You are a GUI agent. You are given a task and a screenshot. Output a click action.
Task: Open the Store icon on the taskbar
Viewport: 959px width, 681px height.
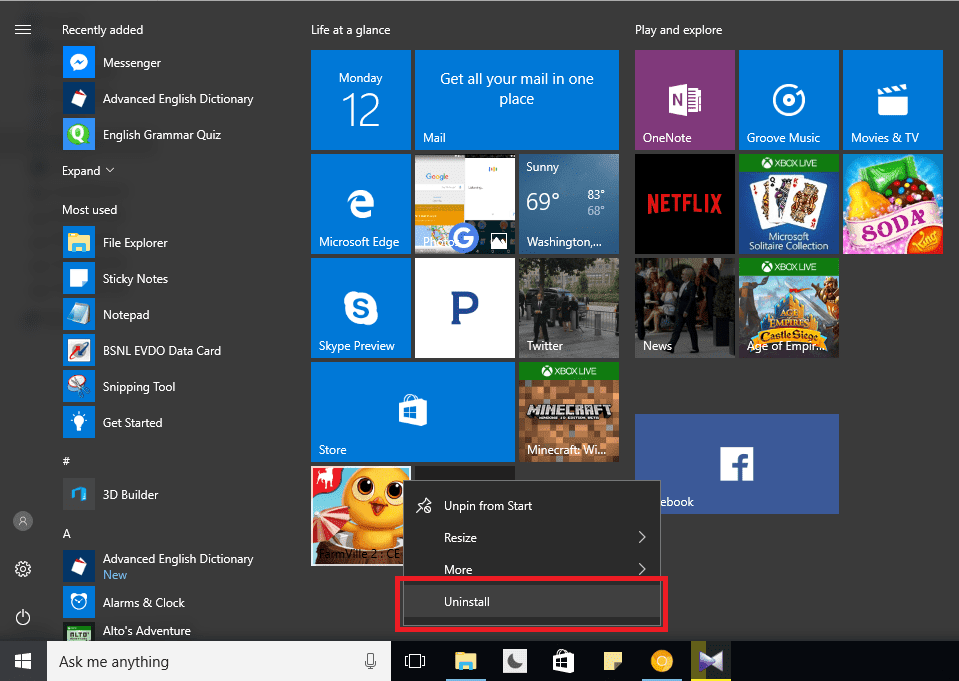click(x=563, y=661)
